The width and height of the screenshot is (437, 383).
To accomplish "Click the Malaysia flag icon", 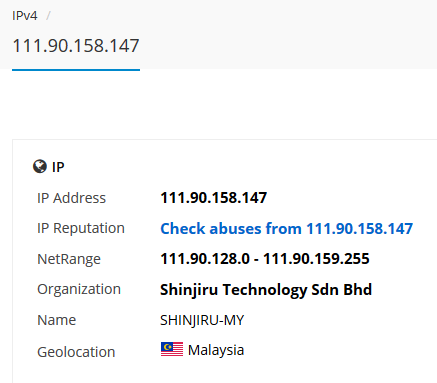I will [172, 349].
